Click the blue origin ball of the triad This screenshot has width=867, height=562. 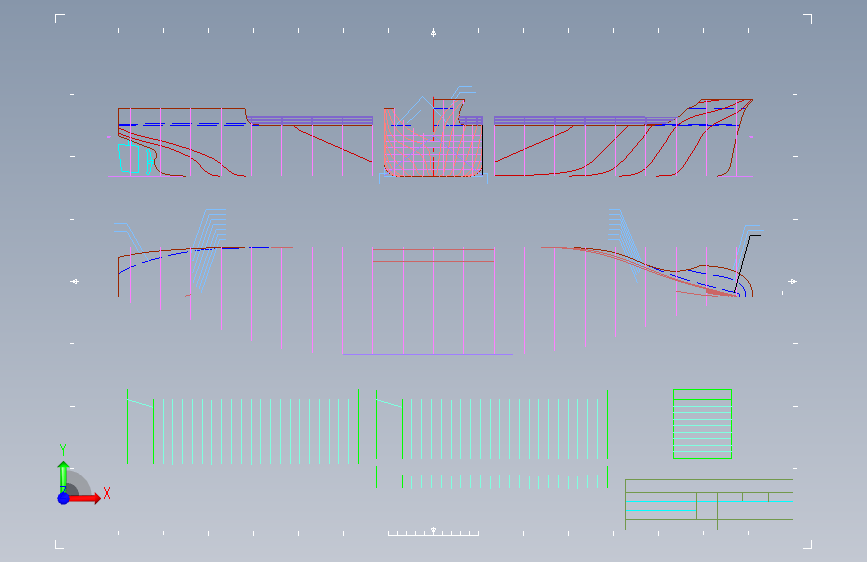(64, 498)
